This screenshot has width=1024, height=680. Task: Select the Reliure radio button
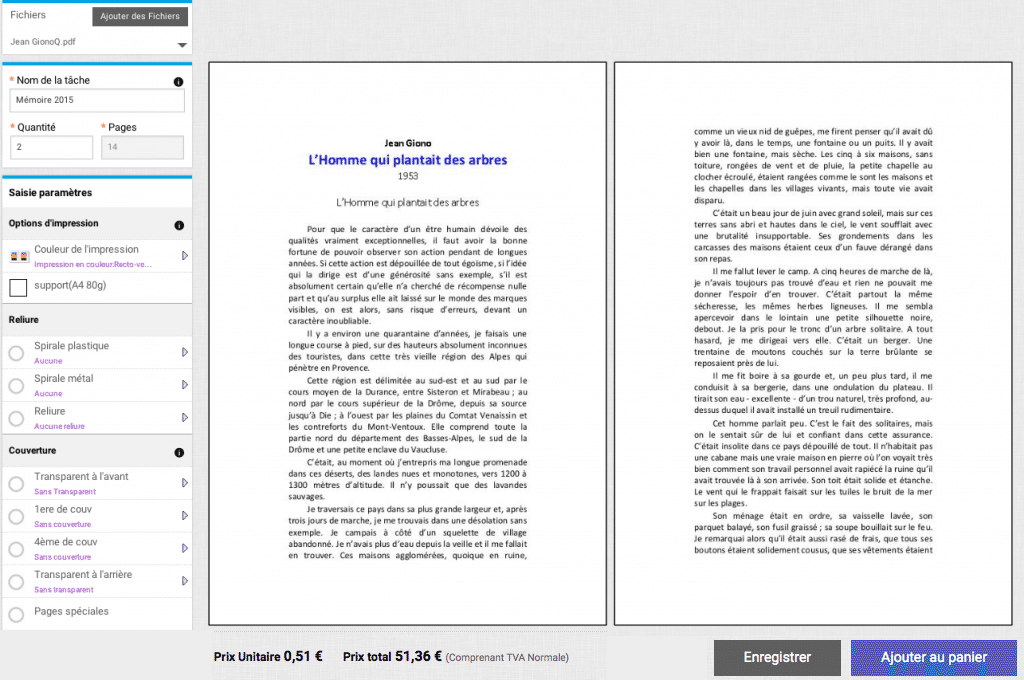pyautogui.click(x=16, y=419)
